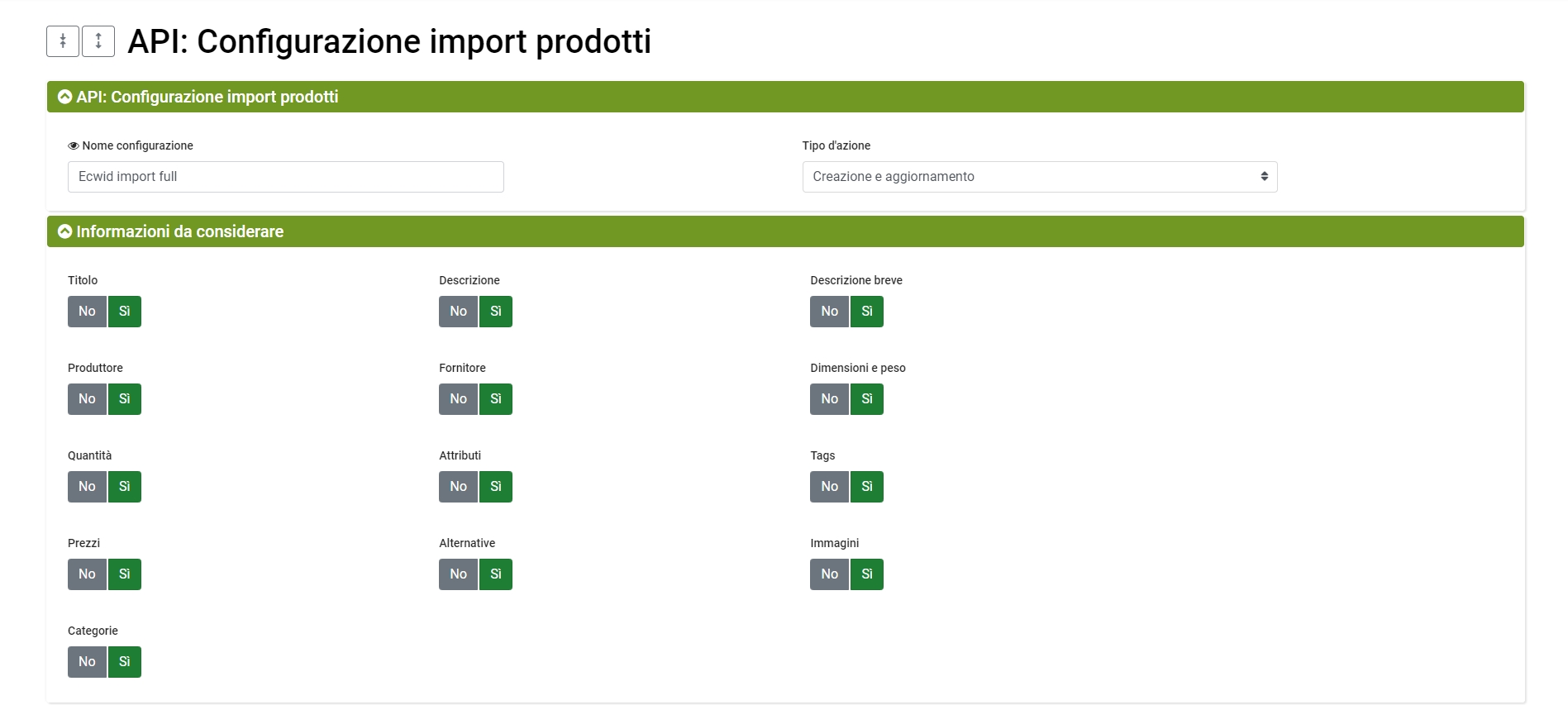The width and height of the screenshot is (1568, 705).
Task: Choose Sì for Dimensioni e peso
Action: coord(867,399)
